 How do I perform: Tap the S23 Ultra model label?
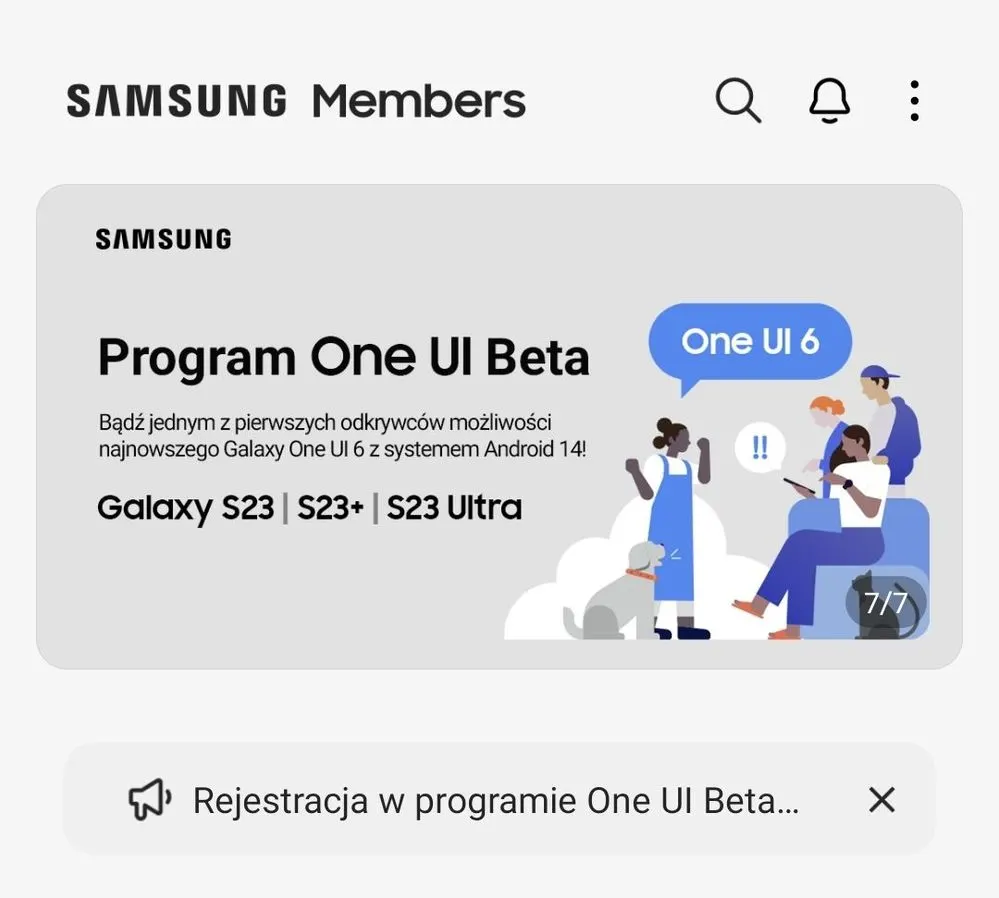tap(454, 508)
